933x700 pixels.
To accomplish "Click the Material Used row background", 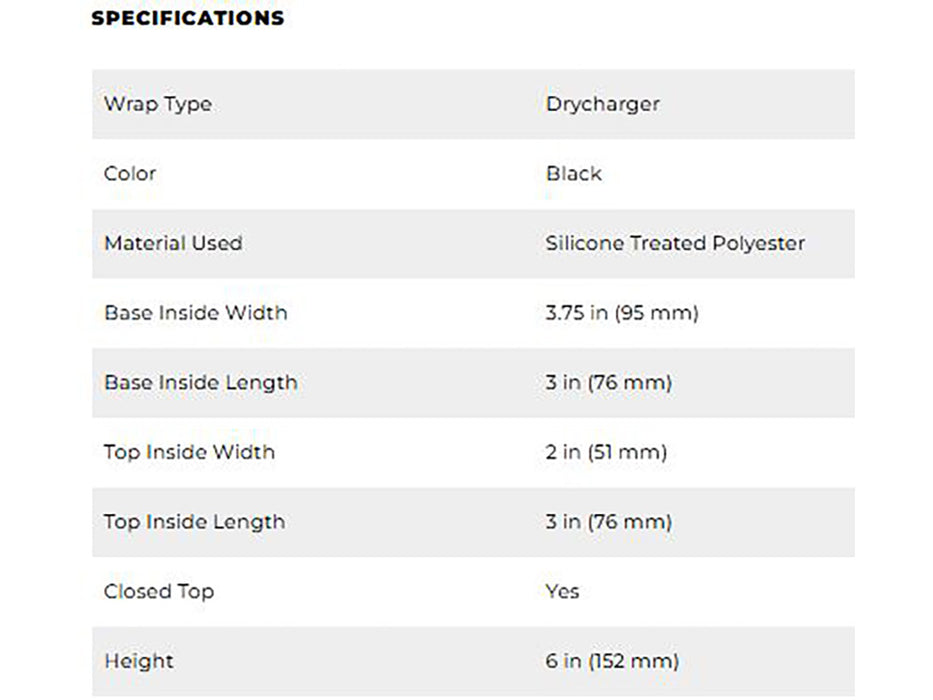I will (x=474, y=243).
